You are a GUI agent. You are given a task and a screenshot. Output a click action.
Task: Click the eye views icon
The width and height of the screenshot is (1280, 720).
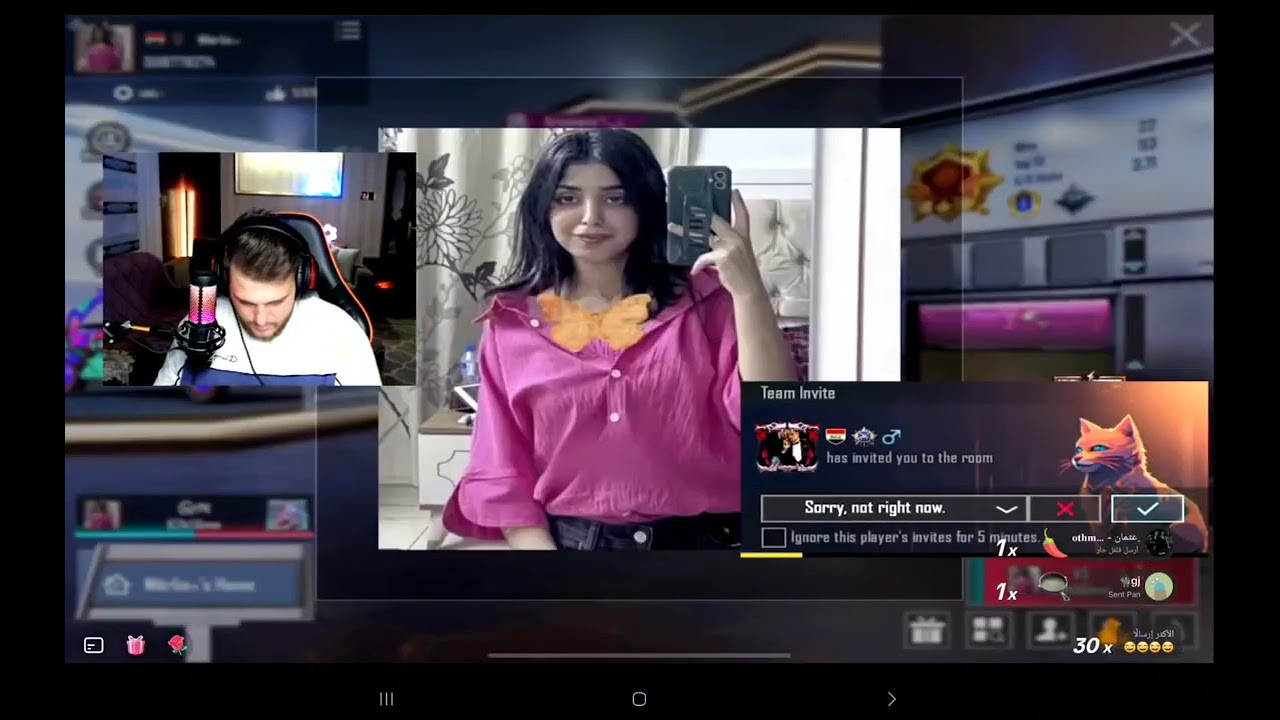tap(123, 93)
